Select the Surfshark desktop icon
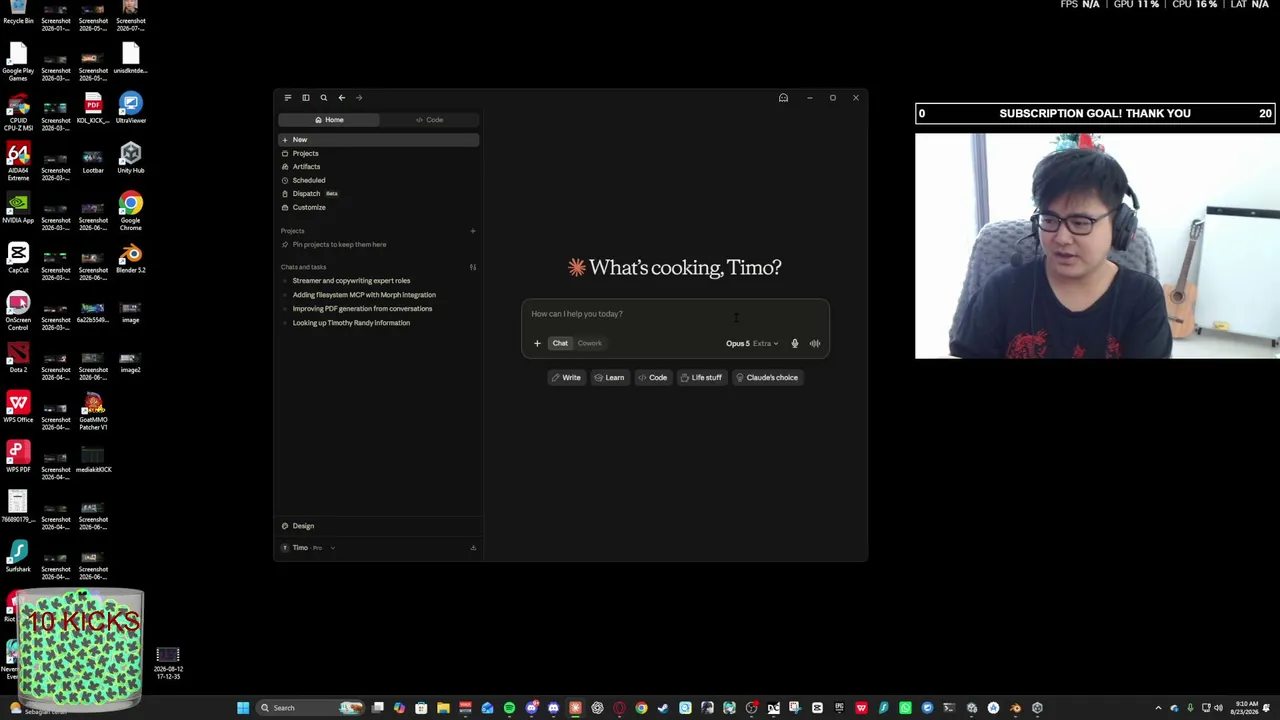The width and height of the screenshot is (1280, 720). coord(18,558)
